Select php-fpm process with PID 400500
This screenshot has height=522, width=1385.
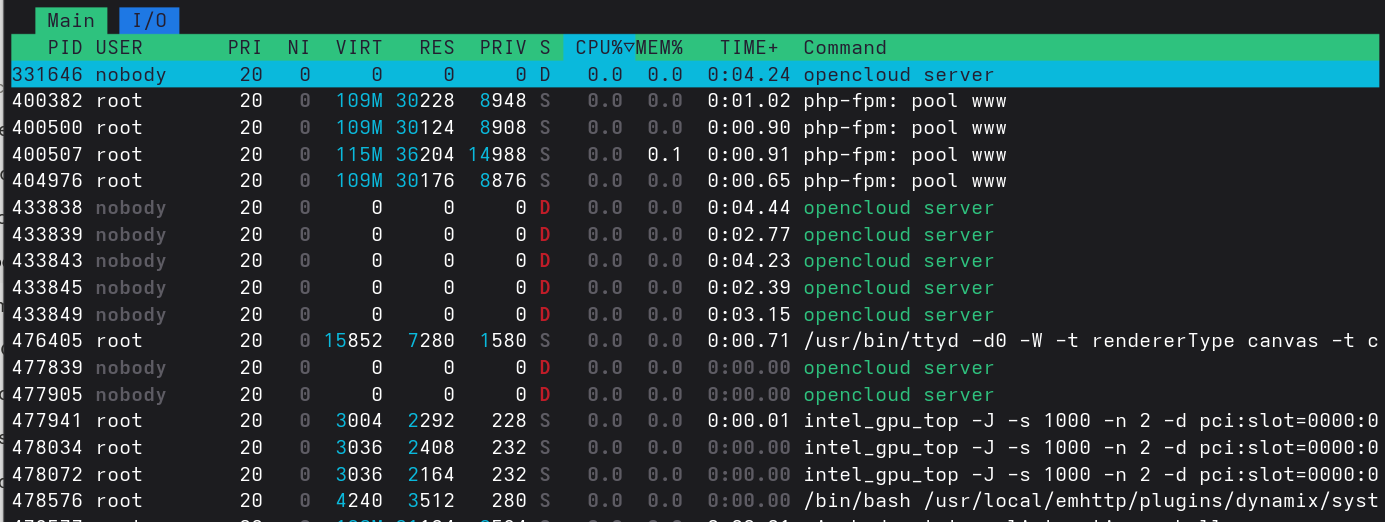pos(694,128)
